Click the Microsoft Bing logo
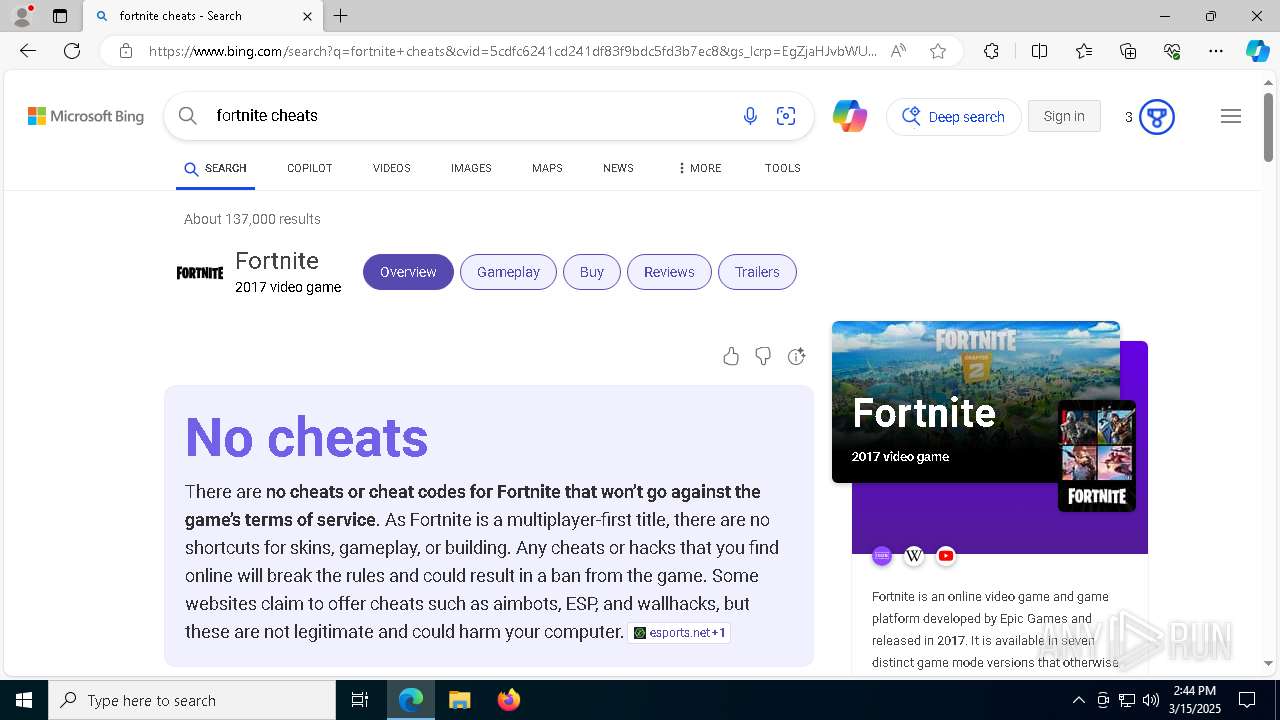This screenshot has height=720, width=1280. coord(86,116)
